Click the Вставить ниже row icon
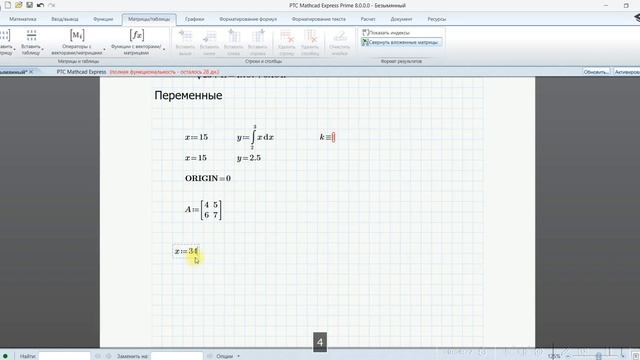 (209, 36)
